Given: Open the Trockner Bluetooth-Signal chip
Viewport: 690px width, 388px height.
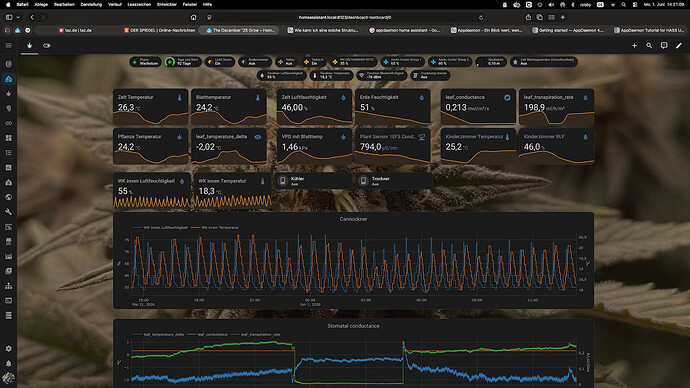Looking at the screenshot, I should pos(382,76).
